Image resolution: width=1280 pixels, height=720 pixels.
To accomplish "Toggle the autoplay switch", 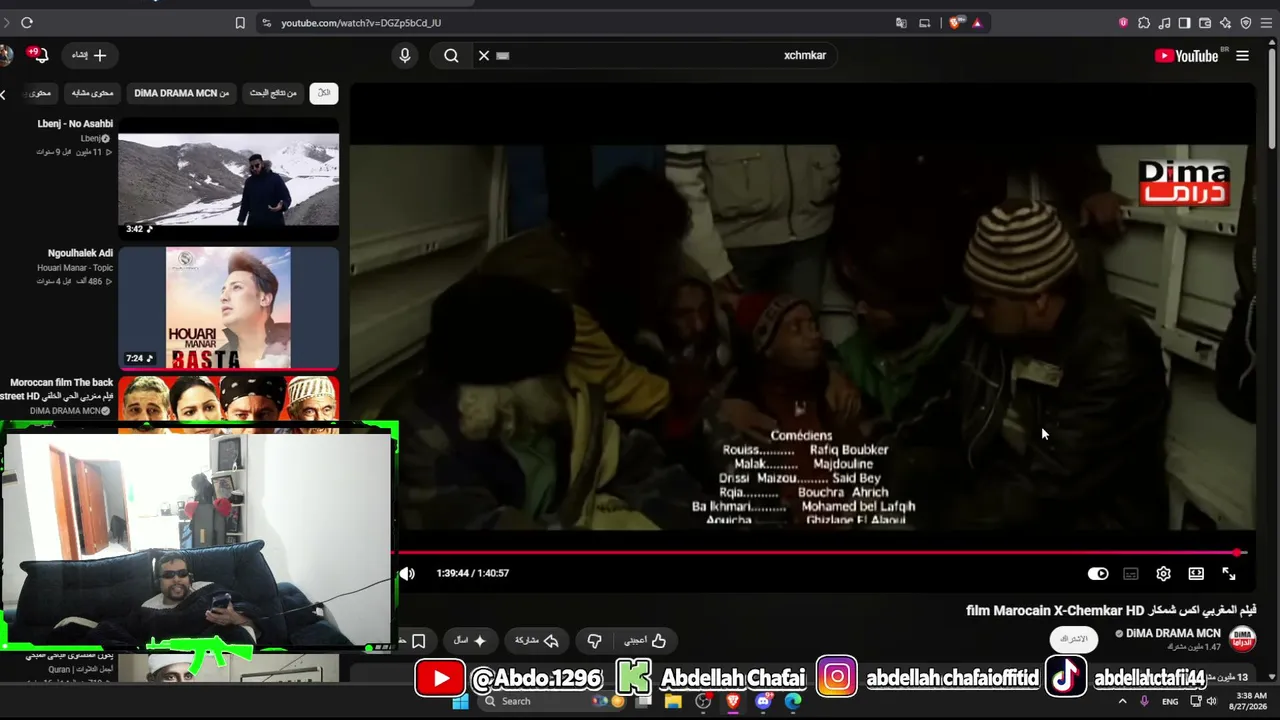I will click(x=1098, y=574).
